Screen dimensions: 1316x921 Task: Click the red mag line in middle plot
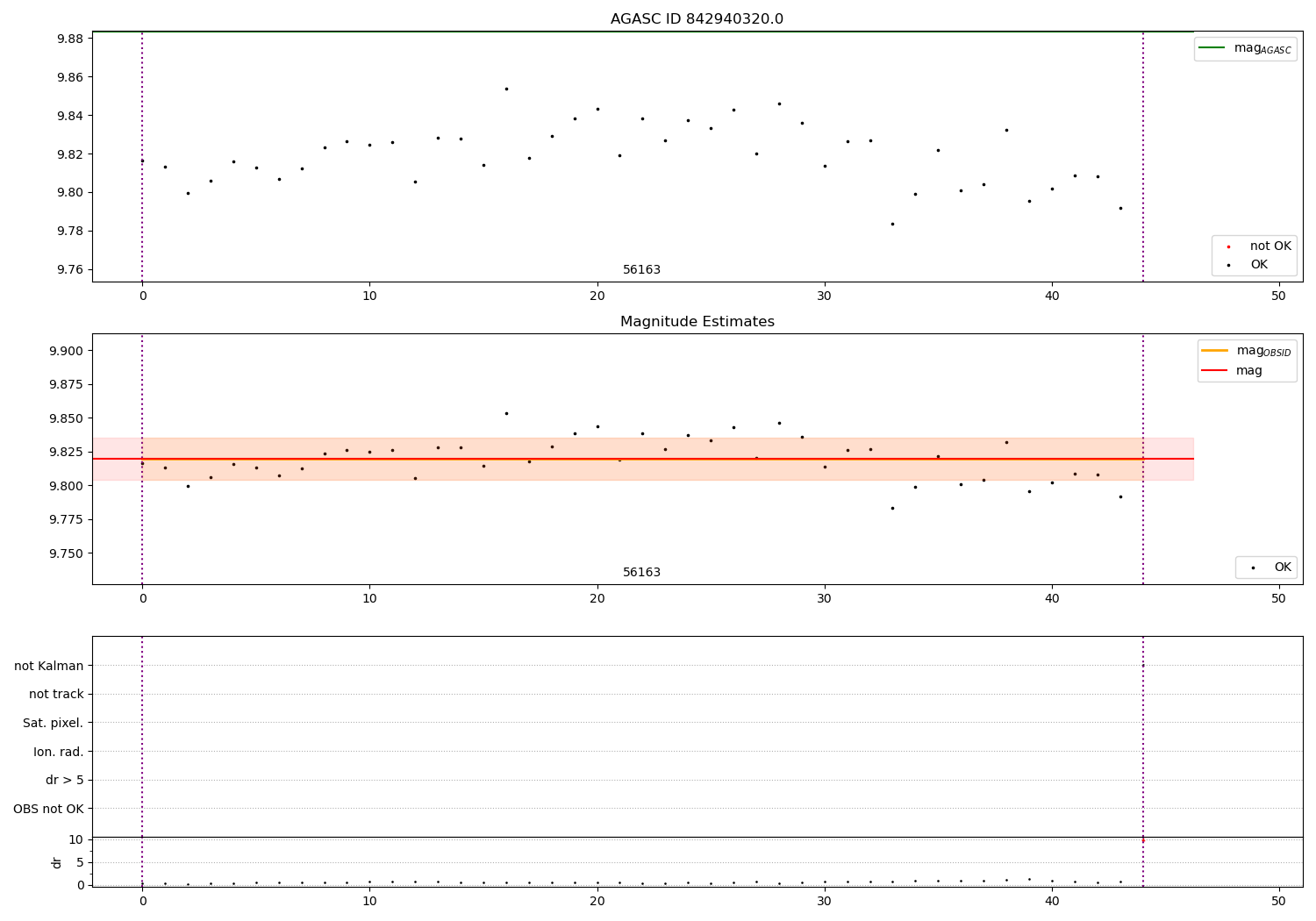643,459
